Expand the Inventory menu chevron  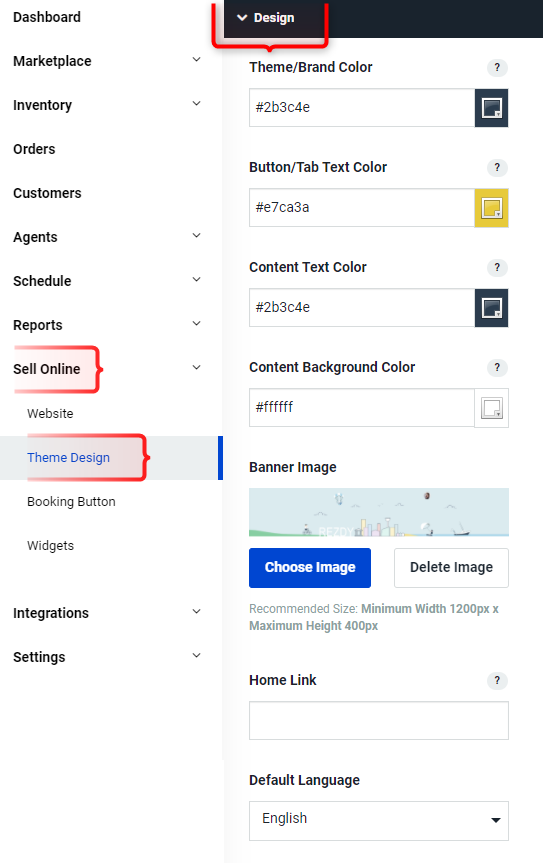click(x=196, y=103)
